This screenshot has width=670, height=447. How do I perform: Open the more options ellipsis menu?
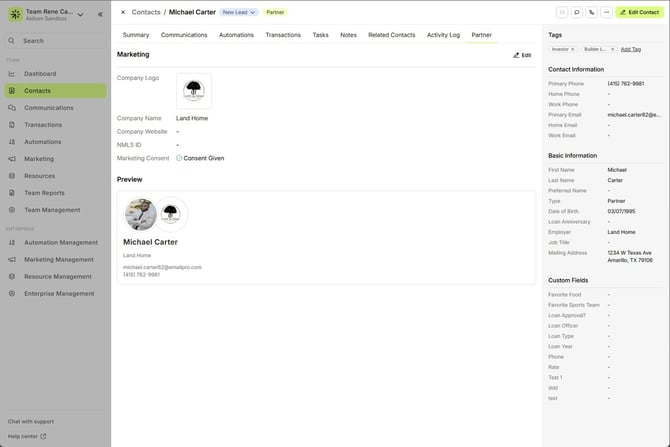click(606, 12)
